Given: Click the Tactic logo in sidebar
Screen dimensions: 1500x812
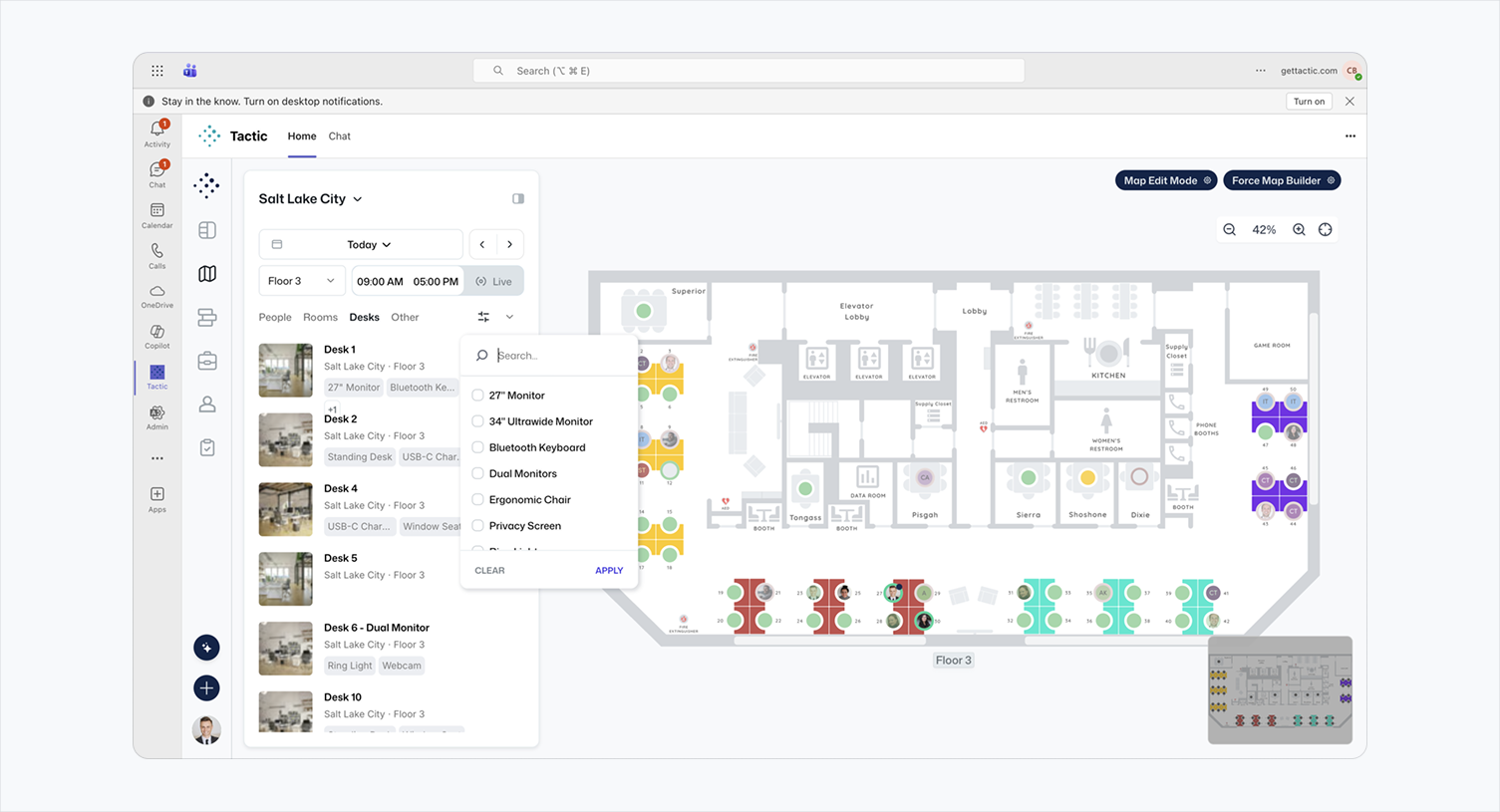Looking at the screenshot, I should [x=206, y=185].
